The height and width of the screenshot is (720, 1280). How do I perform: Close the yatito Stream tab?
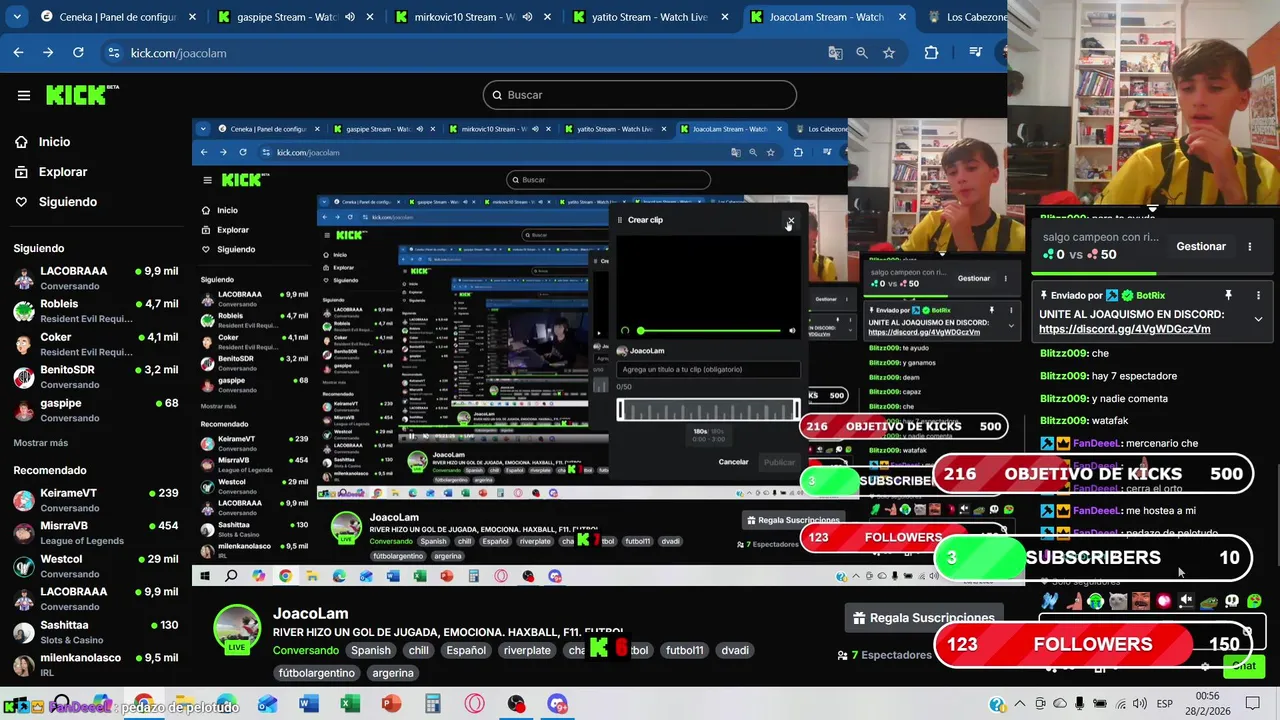[725, 17]
